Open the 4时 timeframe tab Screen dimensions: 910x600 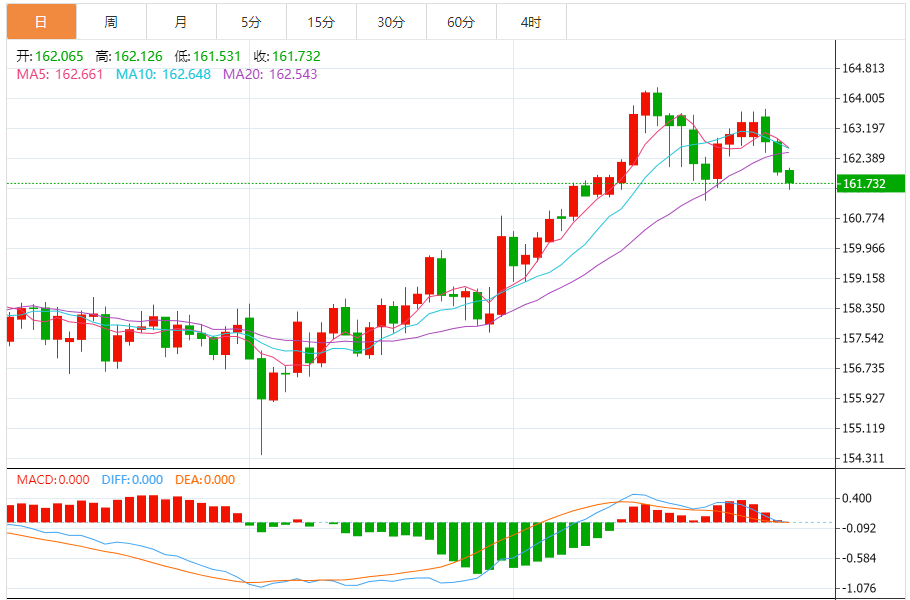click(531, 22)
